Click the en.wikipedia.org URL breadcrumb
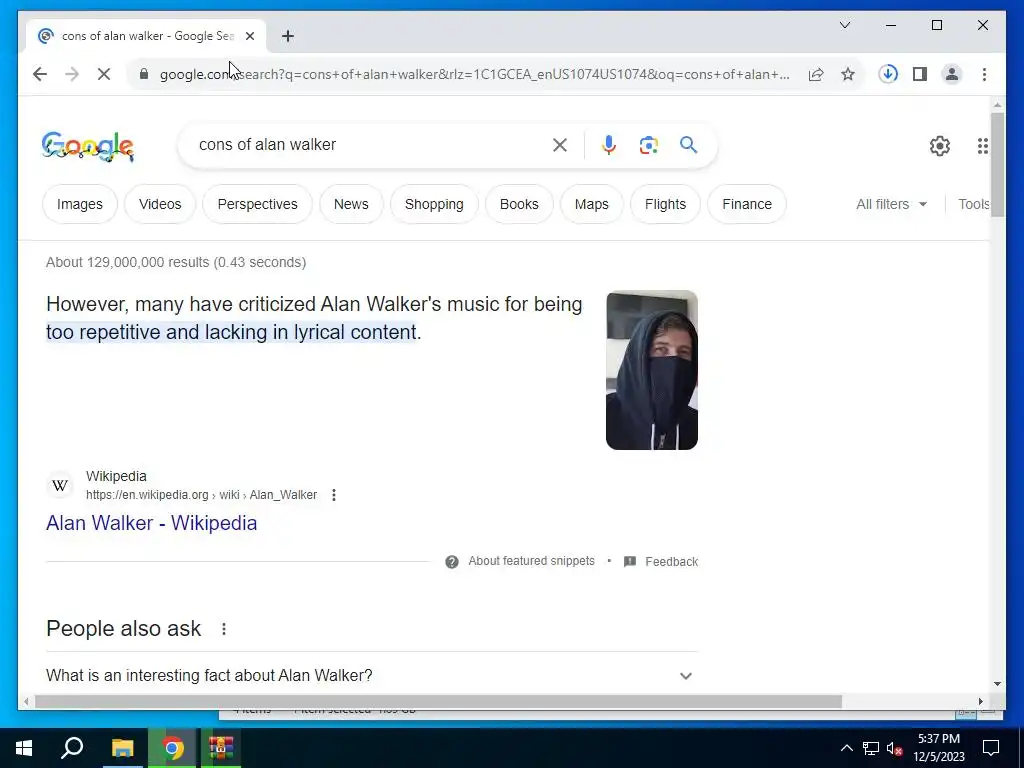The height and width of the screenshot is (768, 1024). [201, 495]
